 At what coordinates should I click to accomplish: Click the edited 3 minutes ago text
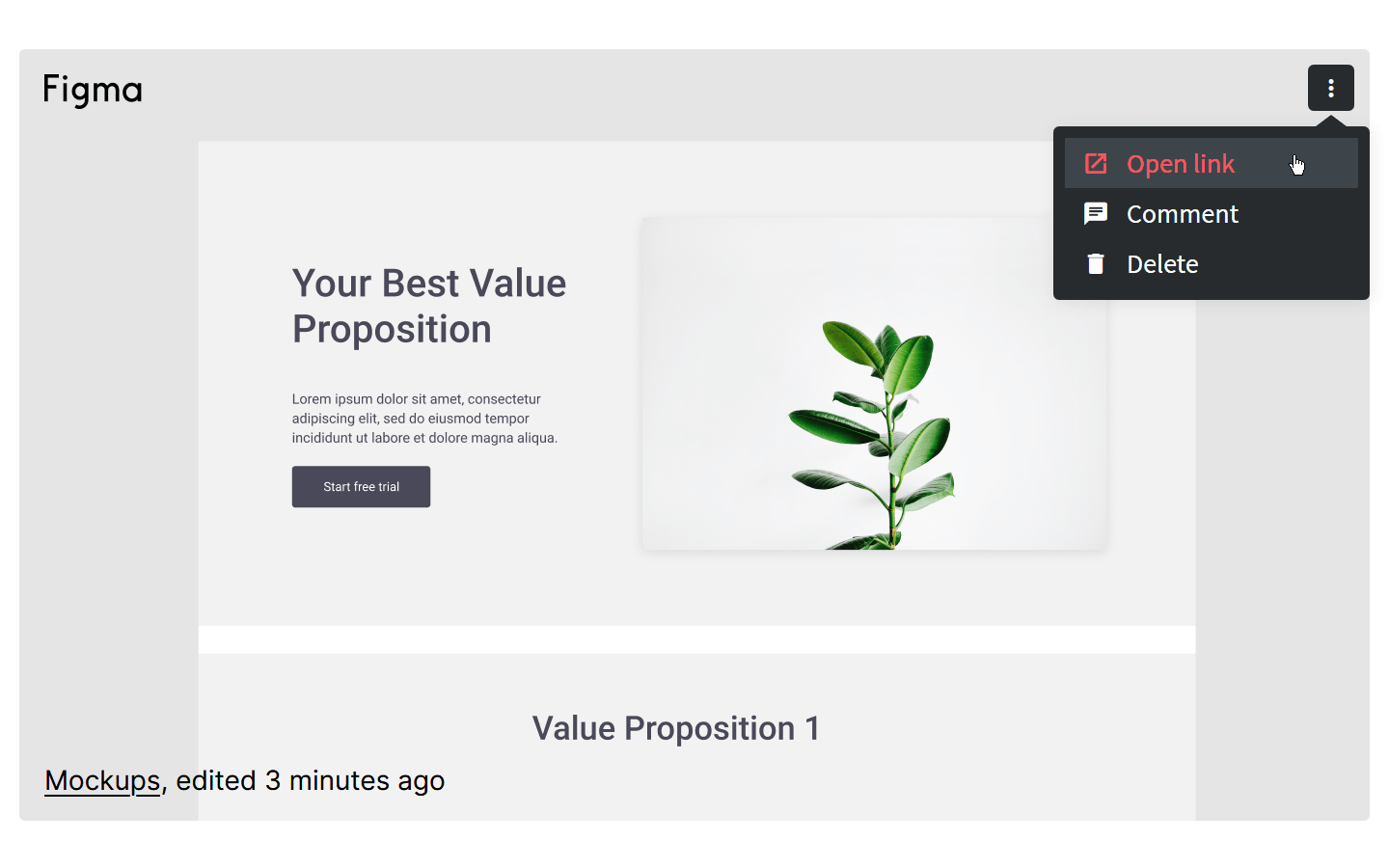311,780
